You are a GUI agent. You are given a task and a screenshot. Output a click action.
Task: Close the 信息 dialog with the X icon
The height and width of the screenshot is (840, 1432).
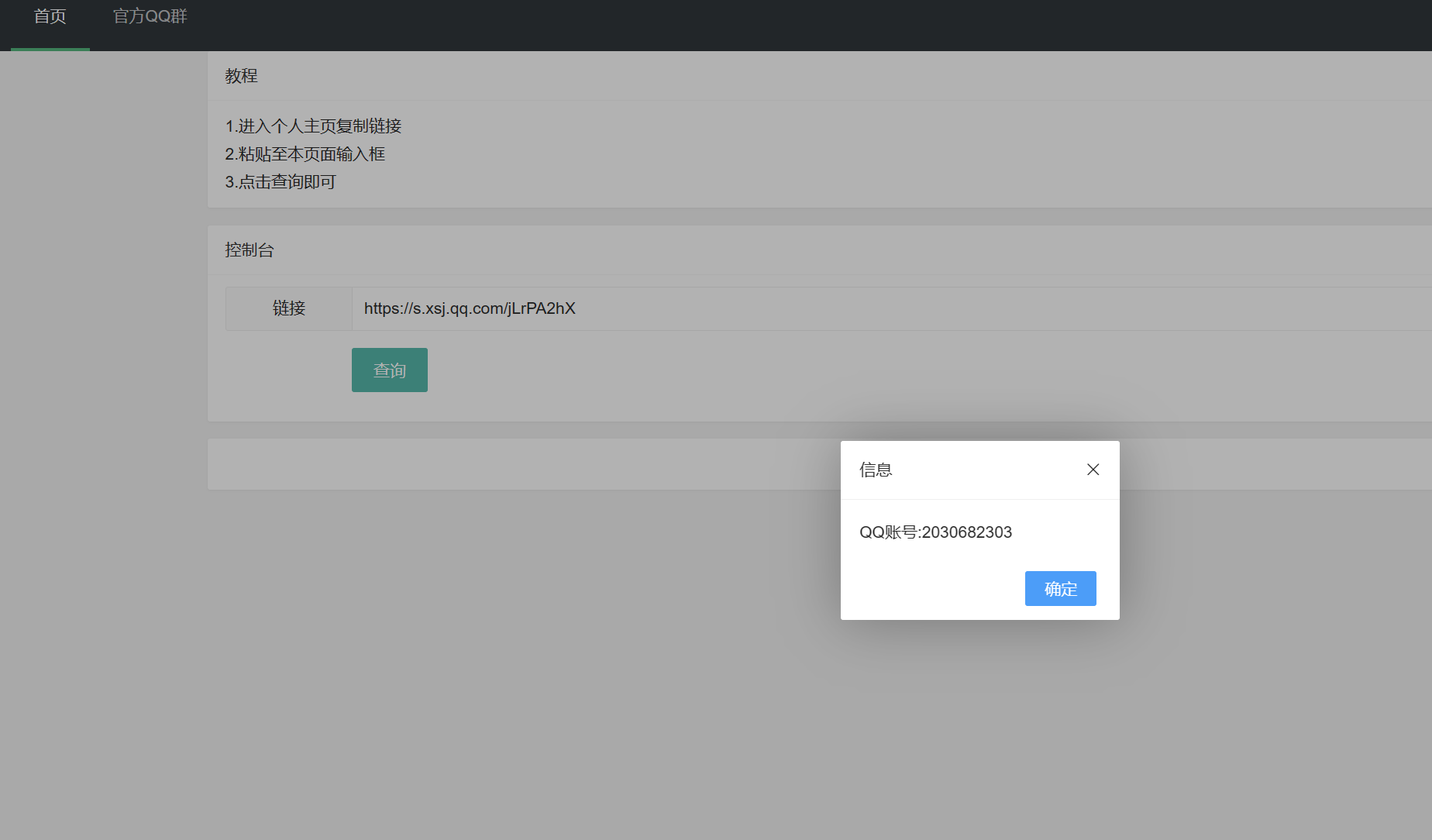1093,470
